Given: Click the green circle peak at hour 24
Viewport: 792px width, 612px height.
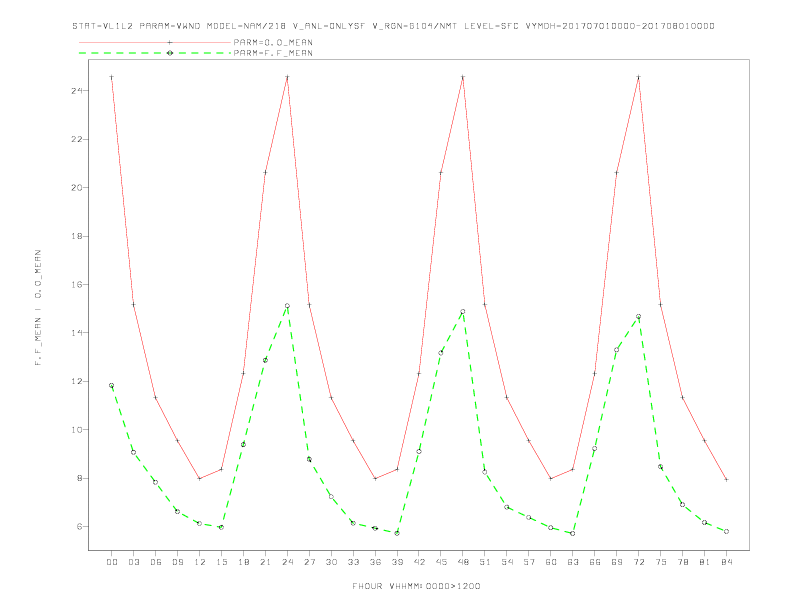Looking at the screenshot, I should 287,305.
